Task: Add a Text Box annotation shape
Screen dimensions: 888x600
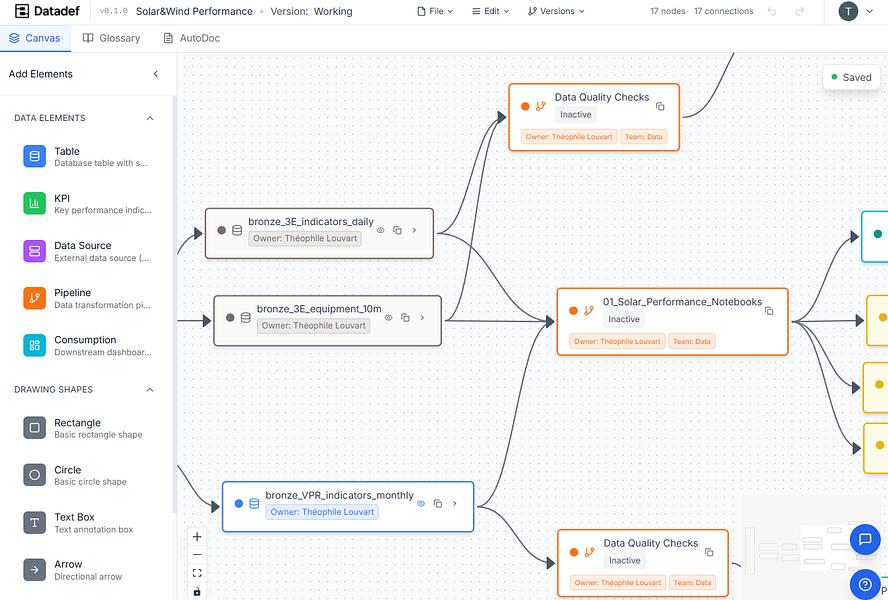Action: 35,523
